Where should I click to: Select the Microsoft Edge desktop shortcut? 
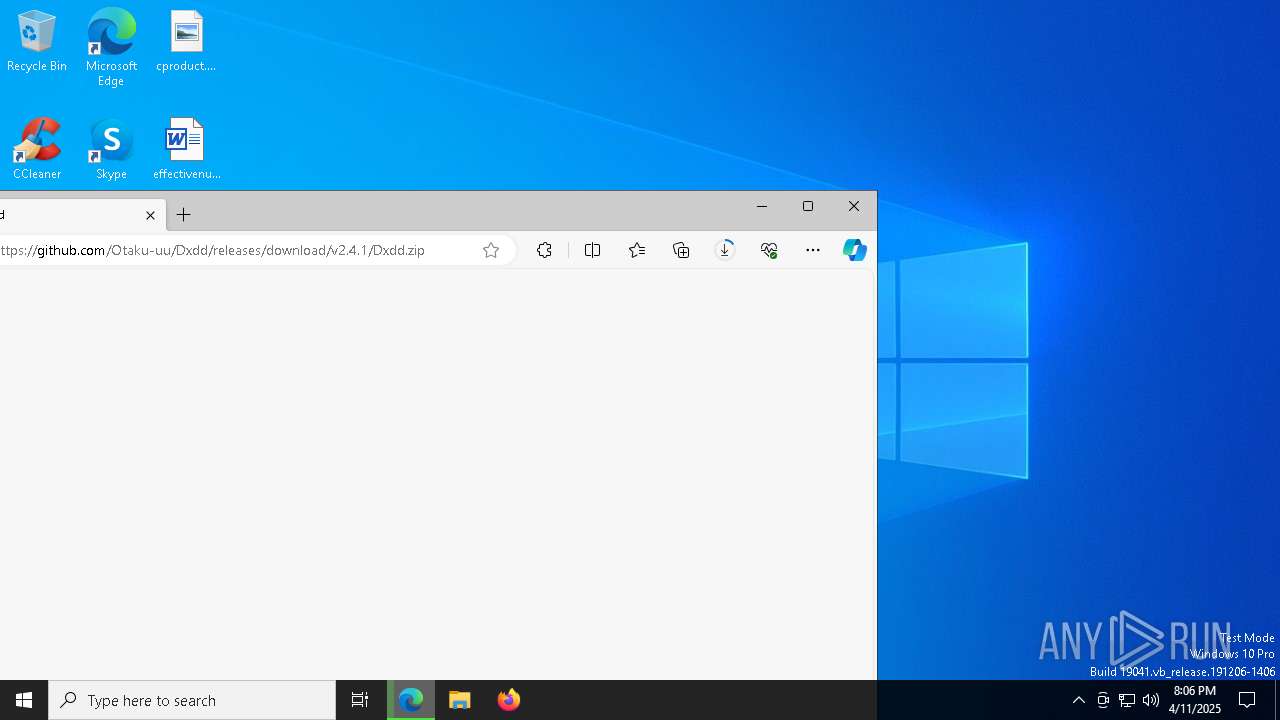point(111,47)
